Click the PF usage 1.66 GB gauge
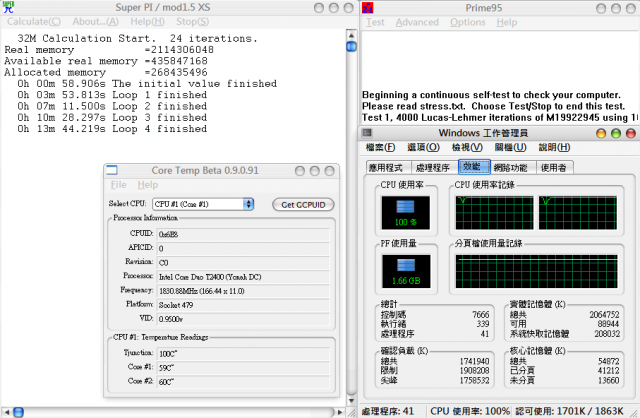 [x=406, y=271]
